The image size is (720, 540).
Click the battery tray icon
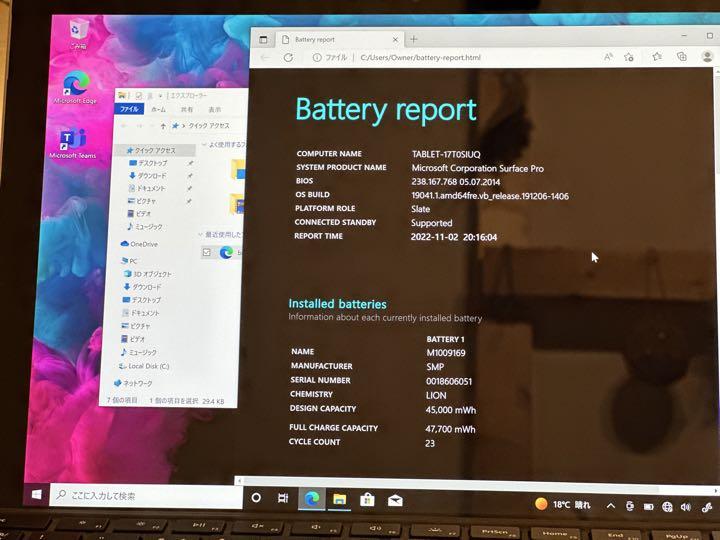pyautogui.click(x=648, y=506)
